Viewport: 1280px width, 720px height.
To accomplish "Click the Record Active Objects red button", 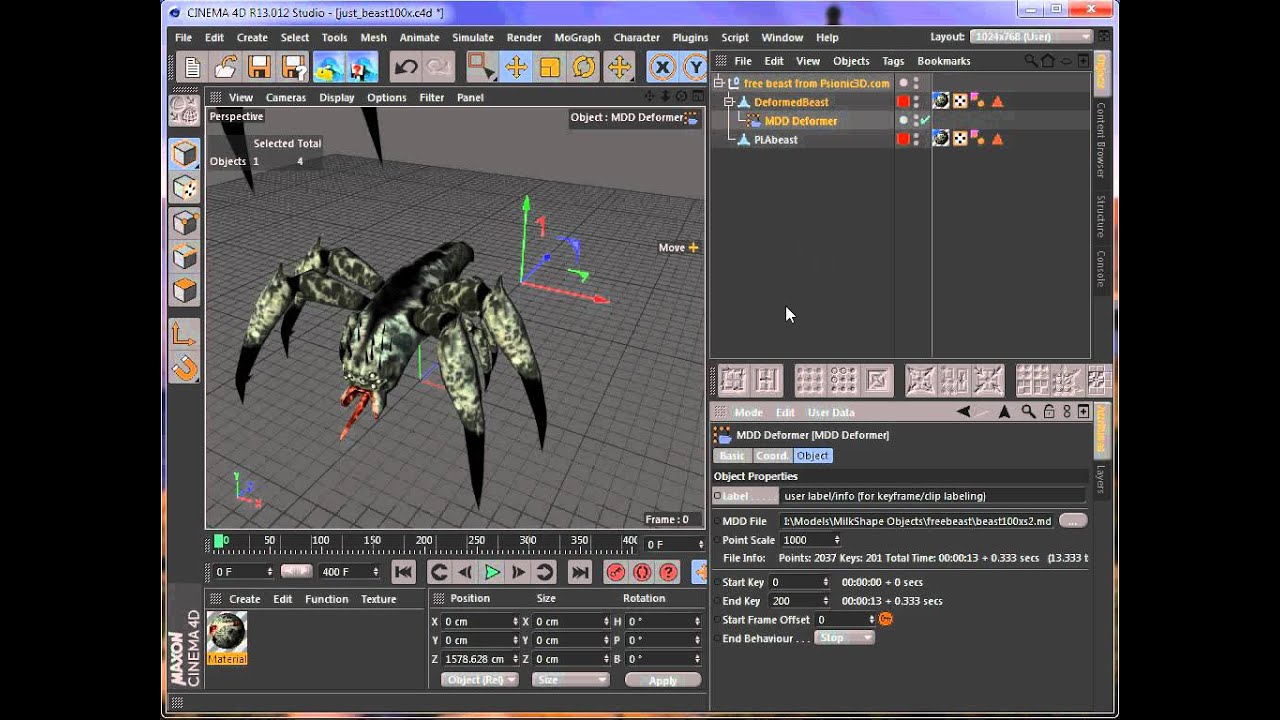I will 616,572.
